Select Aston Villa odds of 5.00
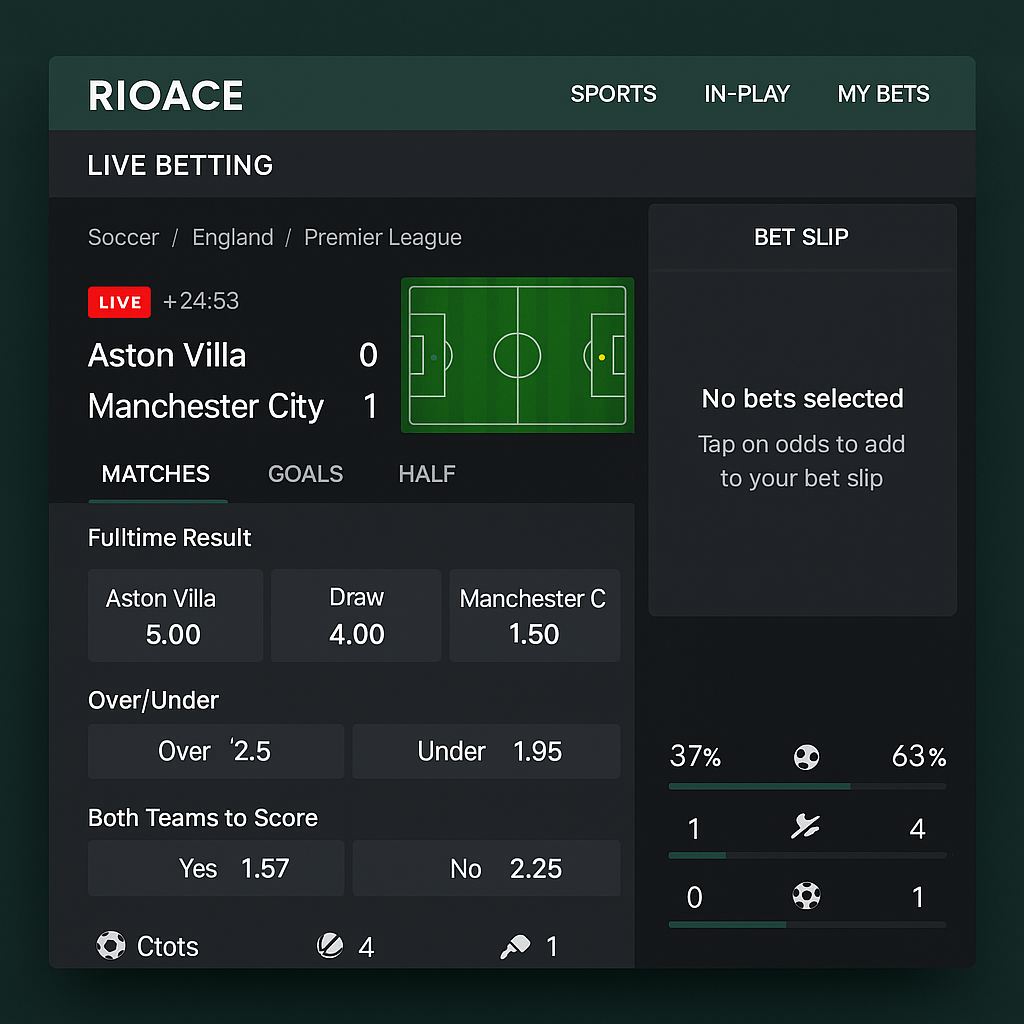 (x=175, y=615)
